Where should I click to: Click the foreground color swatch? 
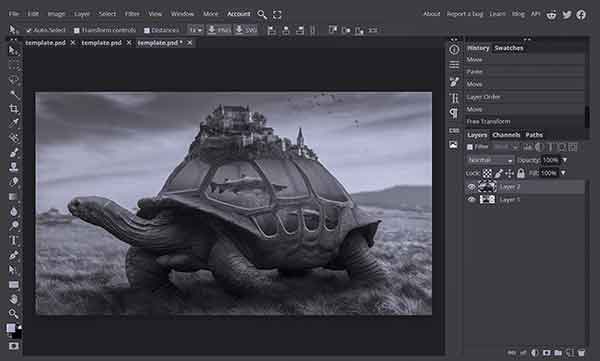pyautogui.click(x=11, y=328)
